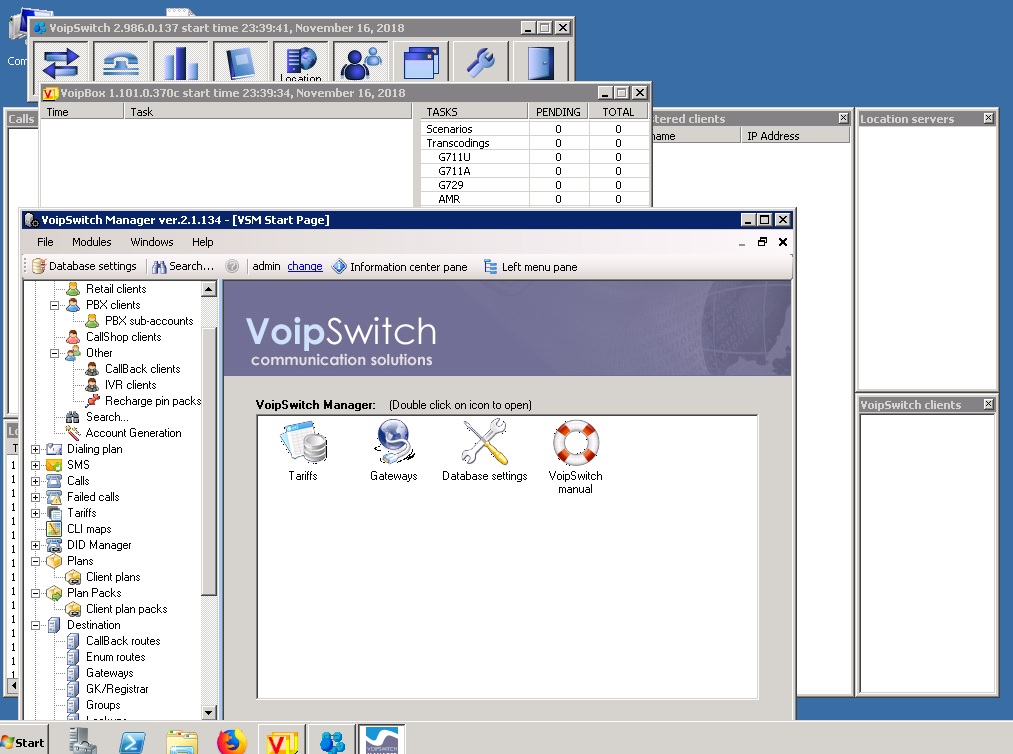The image size is (1013, 754).
Task: Click the grey help question icon
Action: pyautogui.click(x=233, y=266)
